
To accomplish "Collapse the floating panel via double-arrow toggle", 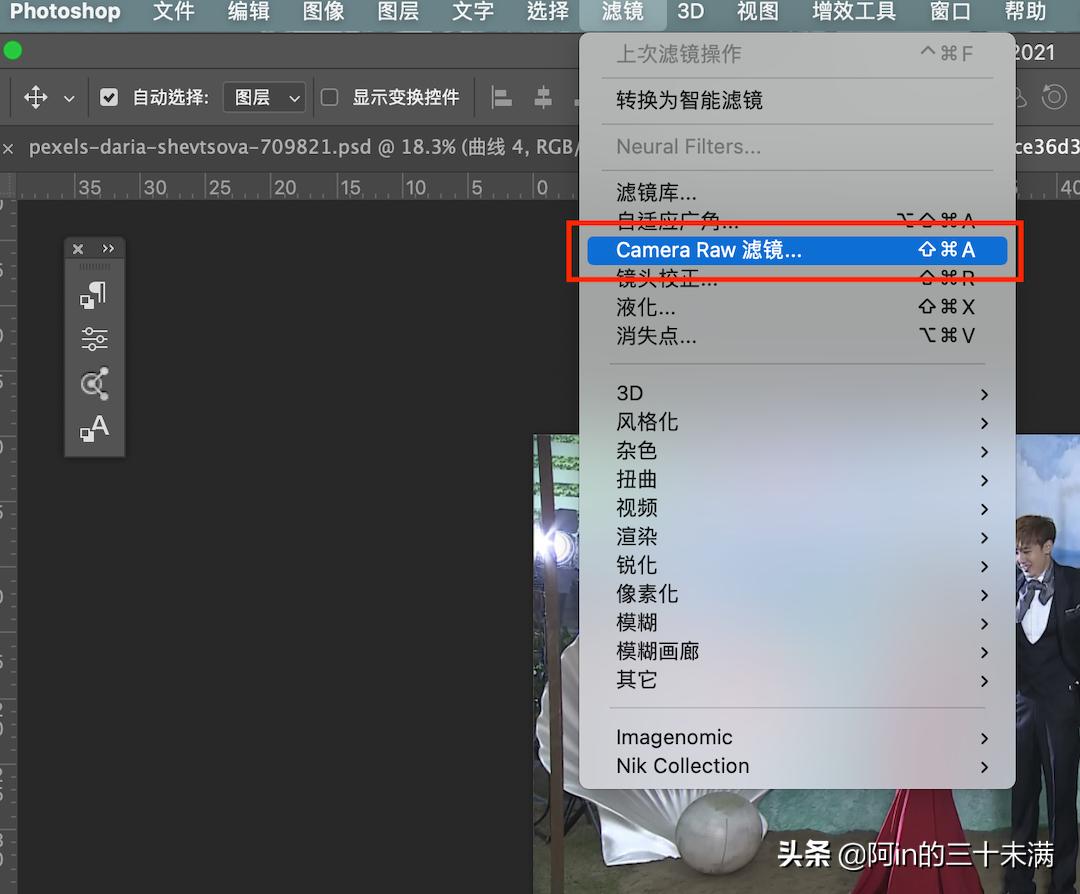I will 110,247.
